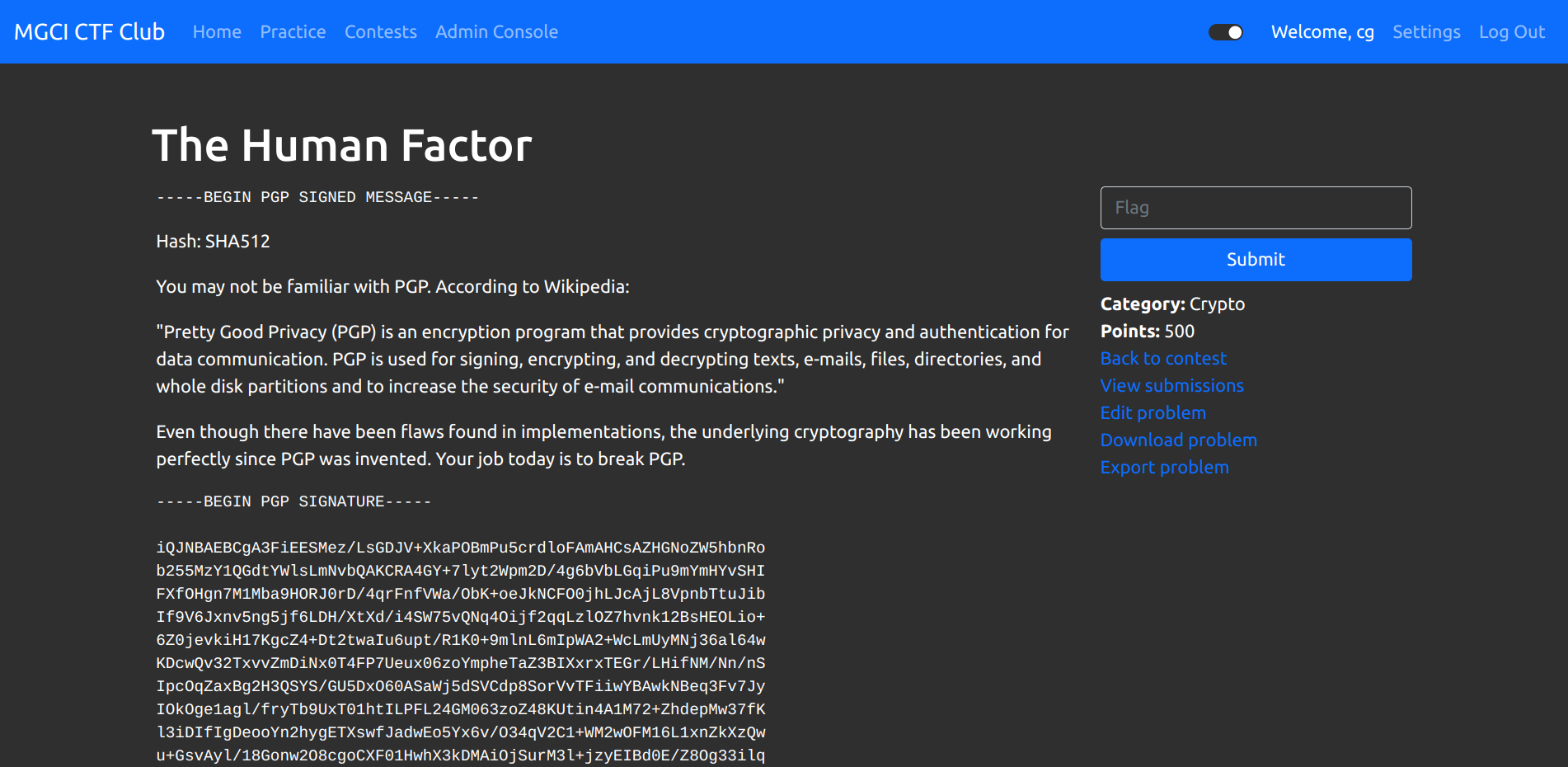Image resolution: width=1568 pixels, height=767 pixels.
Task: Click The Human Factor title heading
Action: pyautogui.click(x=341, y=146)
